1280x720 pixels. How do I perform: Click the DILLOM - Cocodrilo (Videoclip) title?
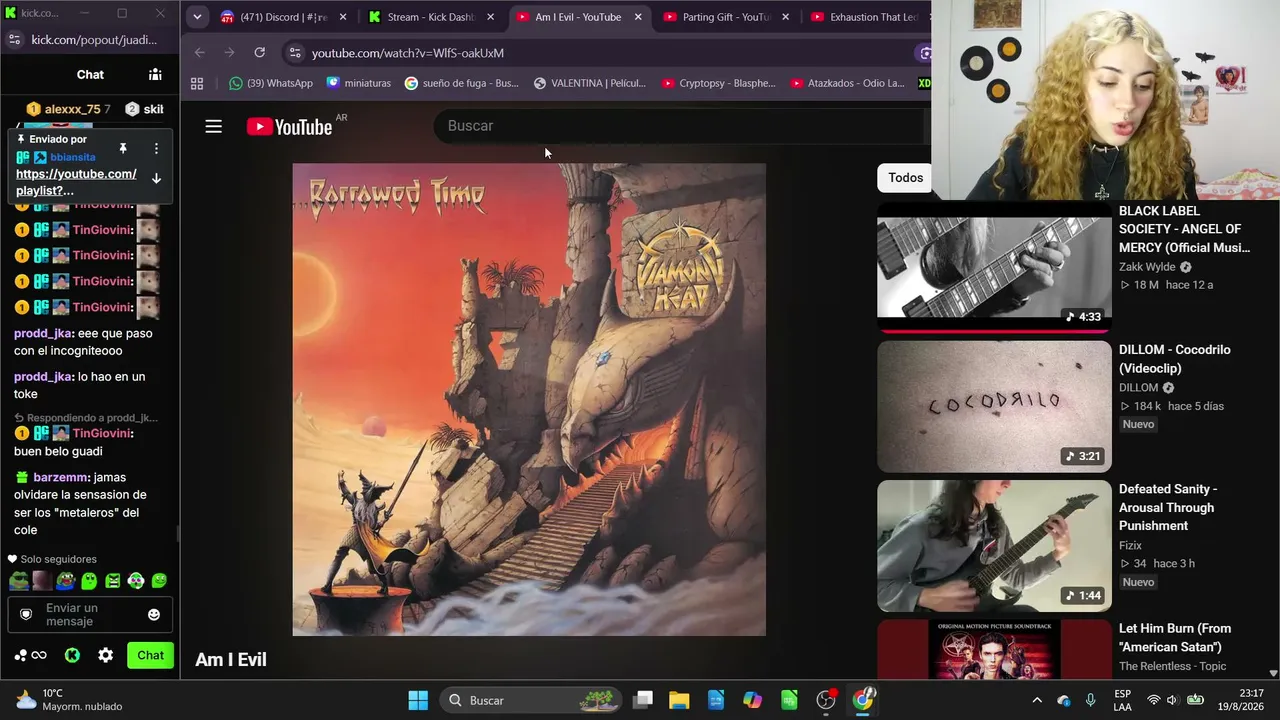1175,359
